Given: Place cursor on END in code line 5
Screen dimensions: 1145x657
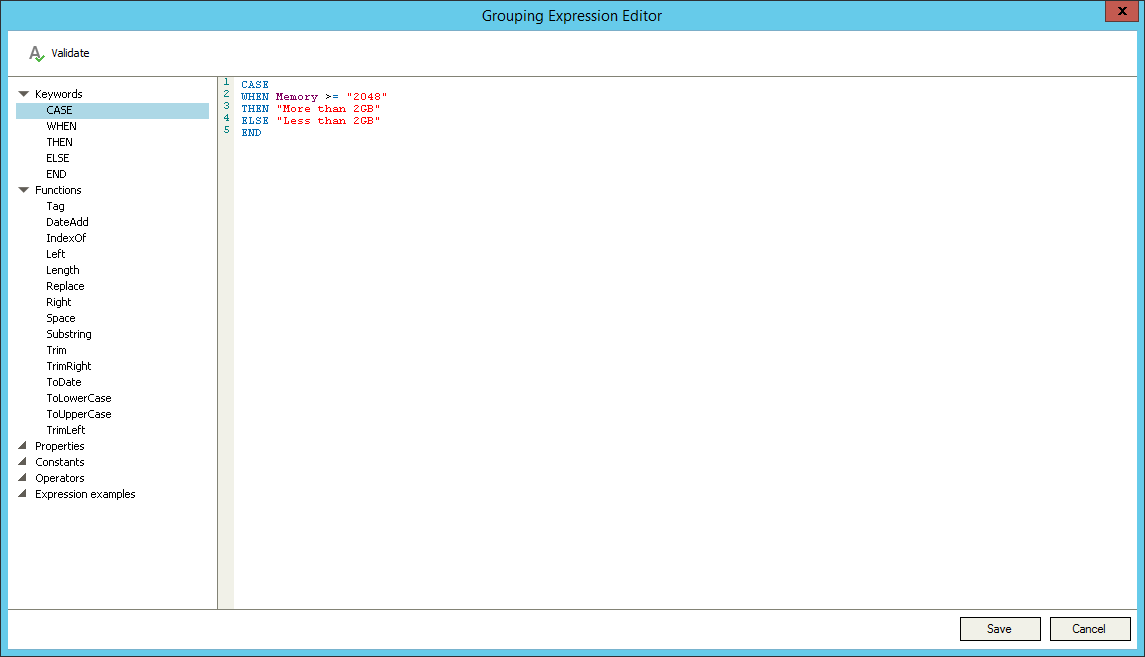Looking at the screenshot, I should point(251,133).
